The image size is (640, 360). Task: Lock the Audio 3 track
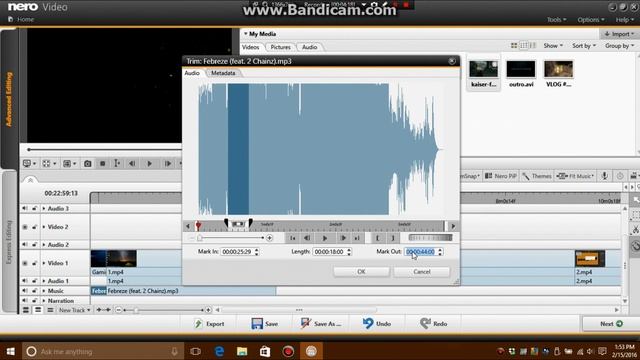[x=34, y=209]
